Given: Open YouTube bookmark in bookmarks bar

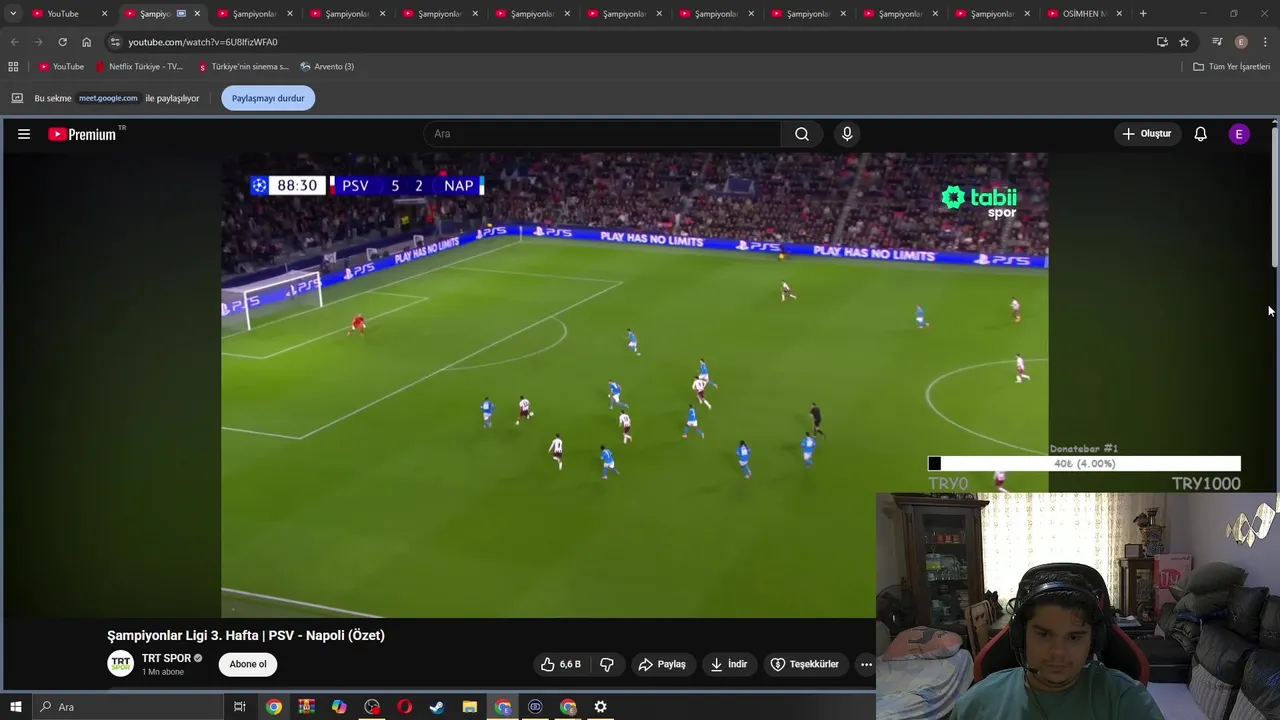Looking at the screenshot, I should tap(61, 67).
